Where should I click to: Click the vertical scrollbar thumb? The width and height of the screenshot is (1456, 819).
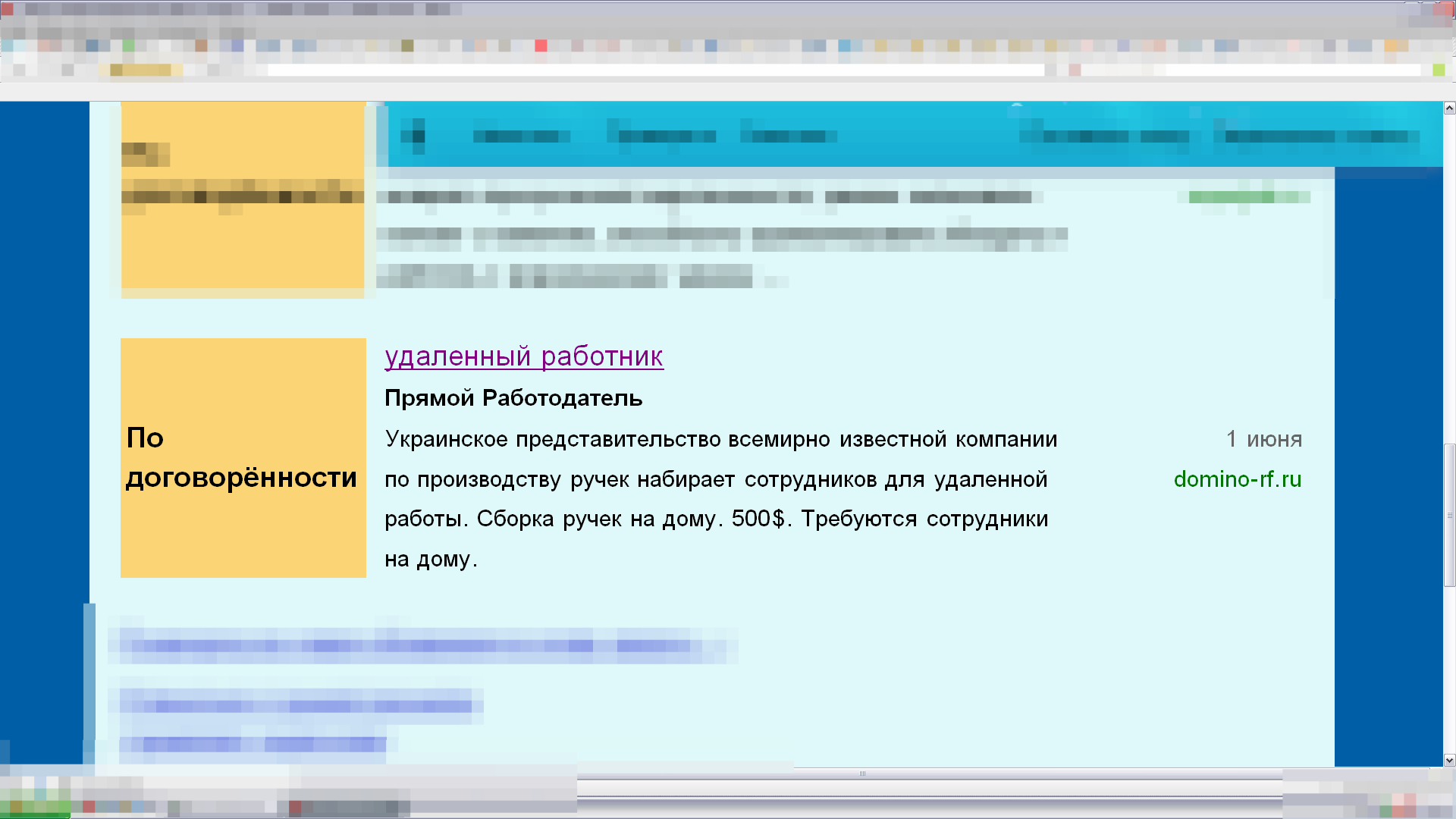(x=1449, y=516)
